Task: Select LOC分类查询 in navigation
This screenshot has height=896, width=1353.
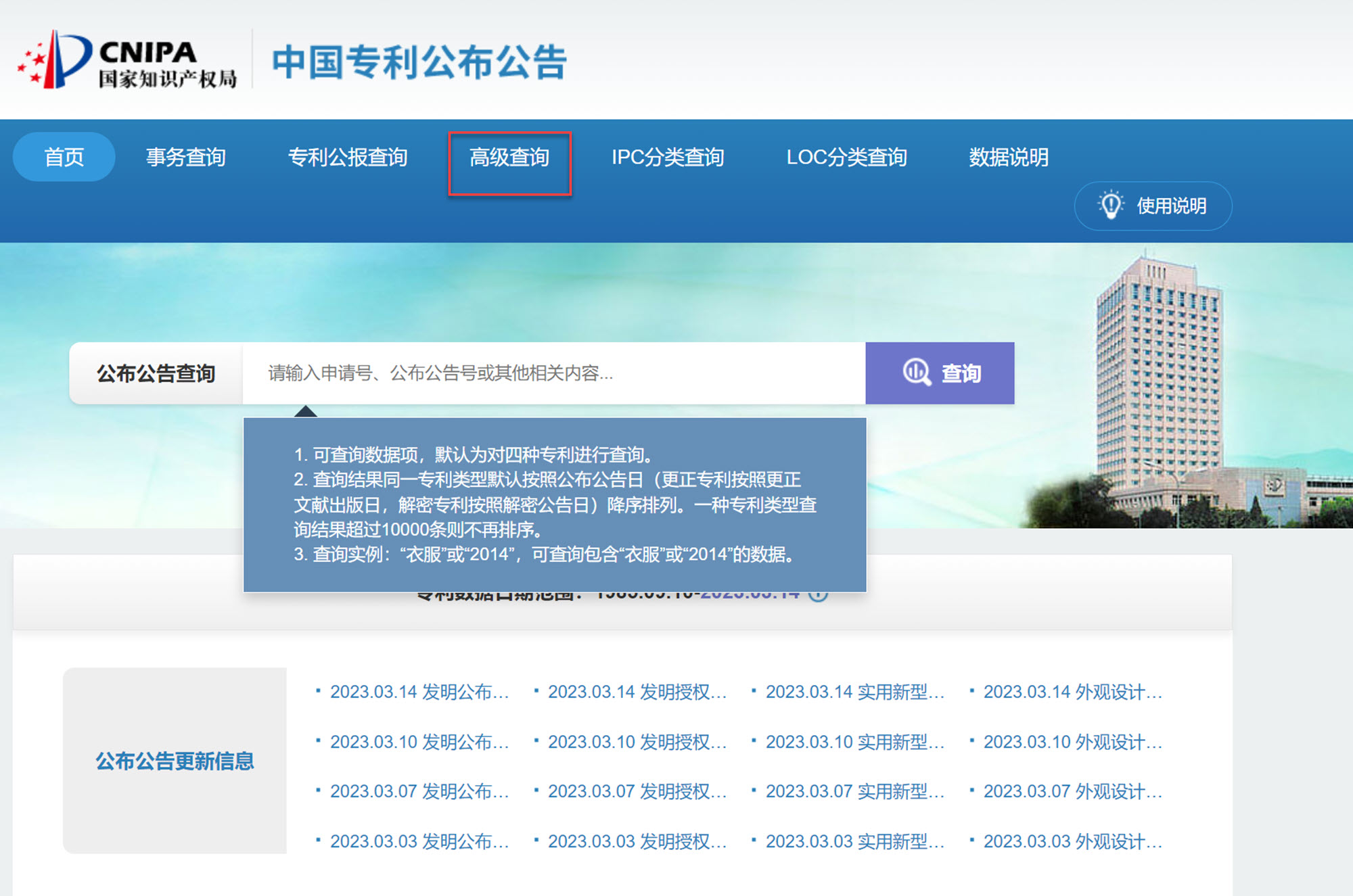Action: (846, 157)
